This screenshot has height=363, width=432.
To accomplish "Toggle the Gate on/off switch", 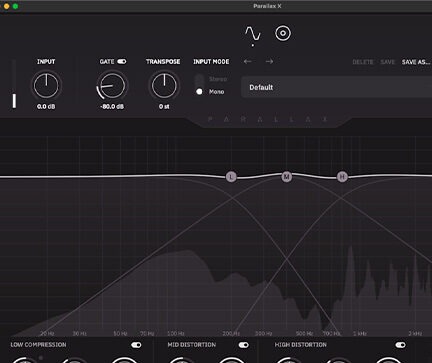I will (x=122, y=62).
